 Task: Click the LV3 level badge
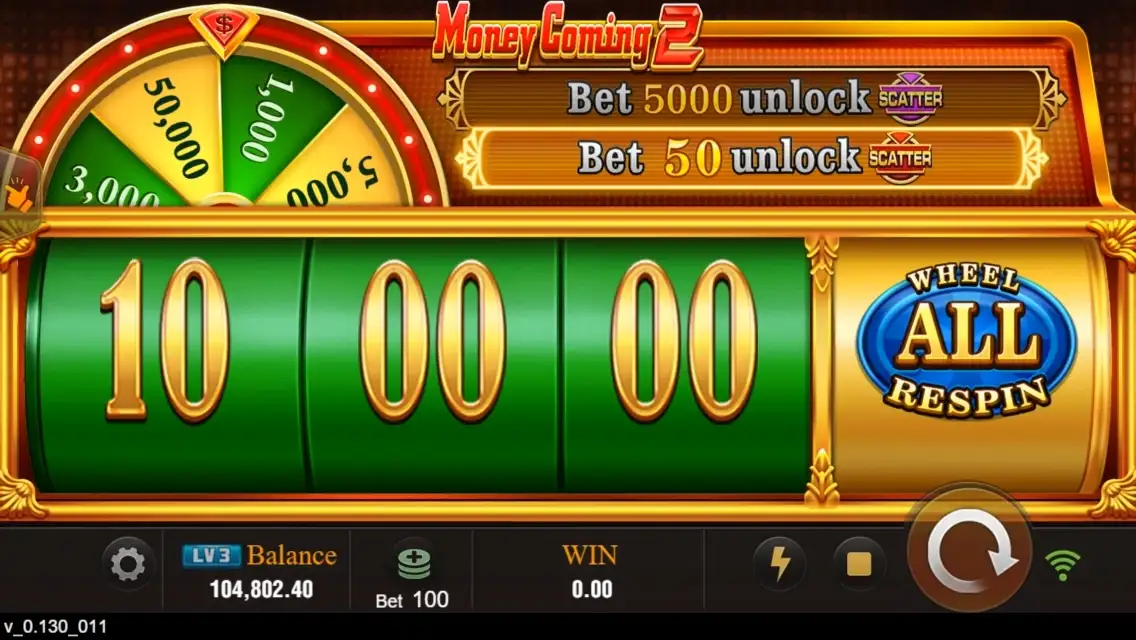tap(212, 556)
